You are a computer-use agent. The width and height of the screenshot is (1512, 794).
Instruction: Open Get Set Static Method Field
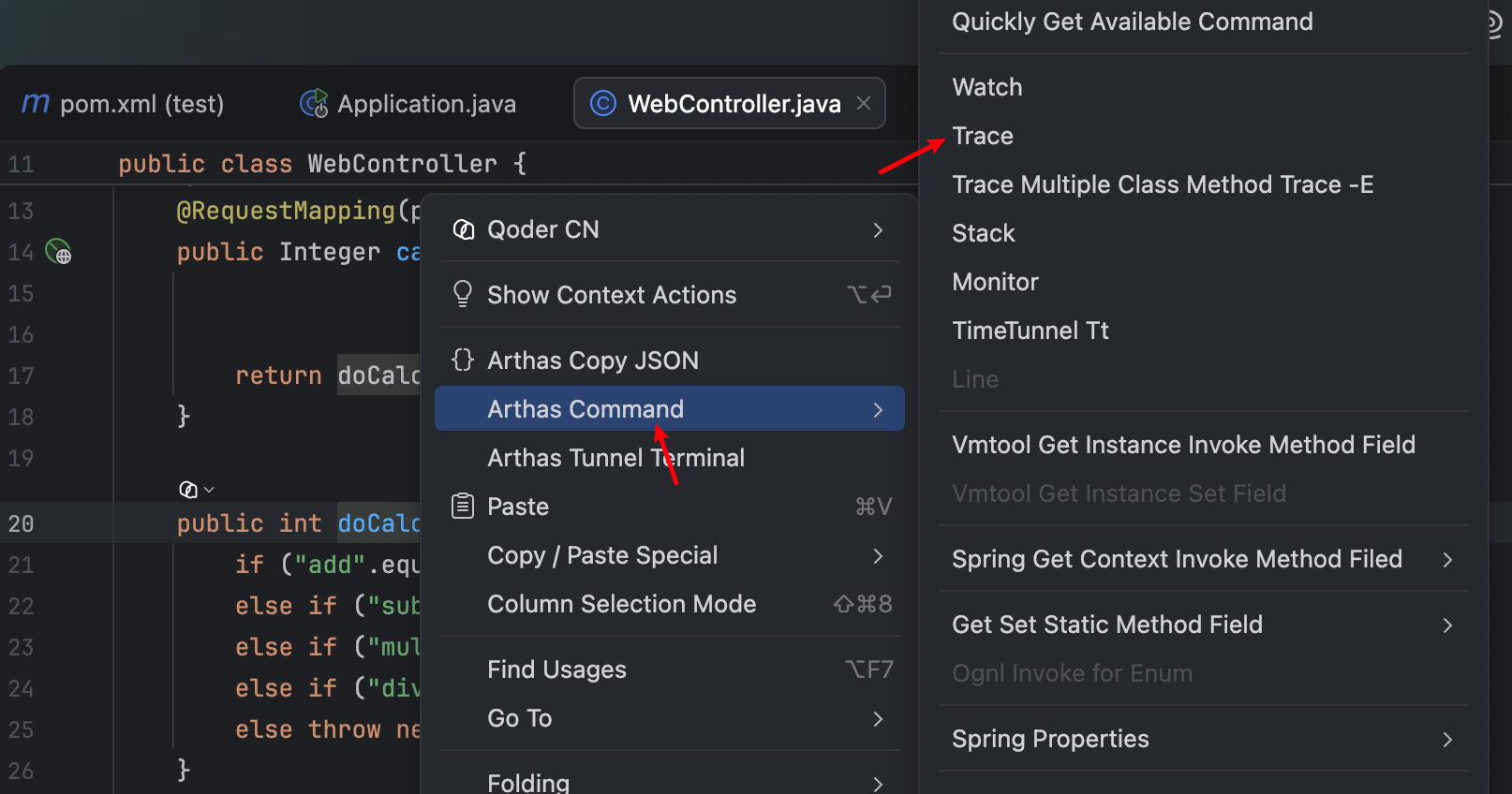pos(1204,625)
